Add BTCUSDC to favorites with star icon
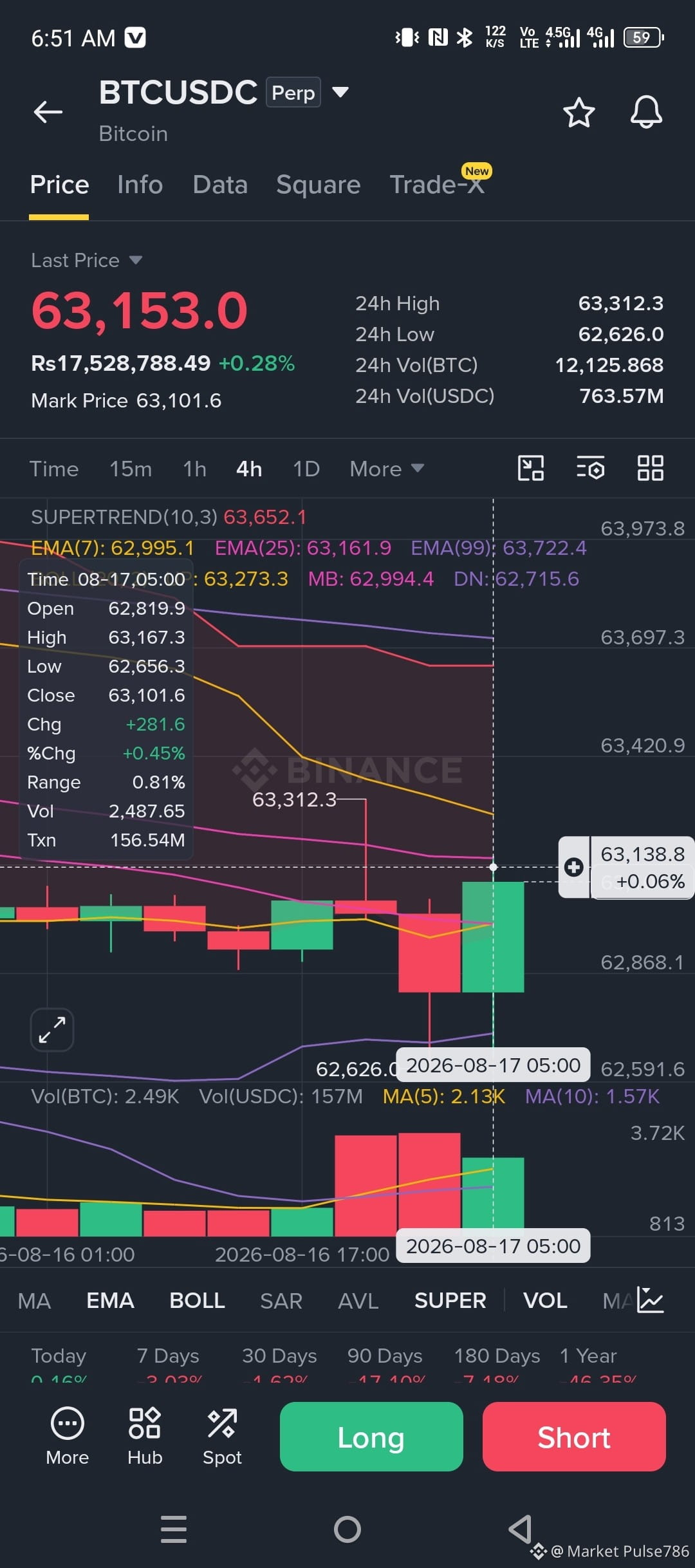This screenshot has width=695, height=1568. click(x=579, y=113)
